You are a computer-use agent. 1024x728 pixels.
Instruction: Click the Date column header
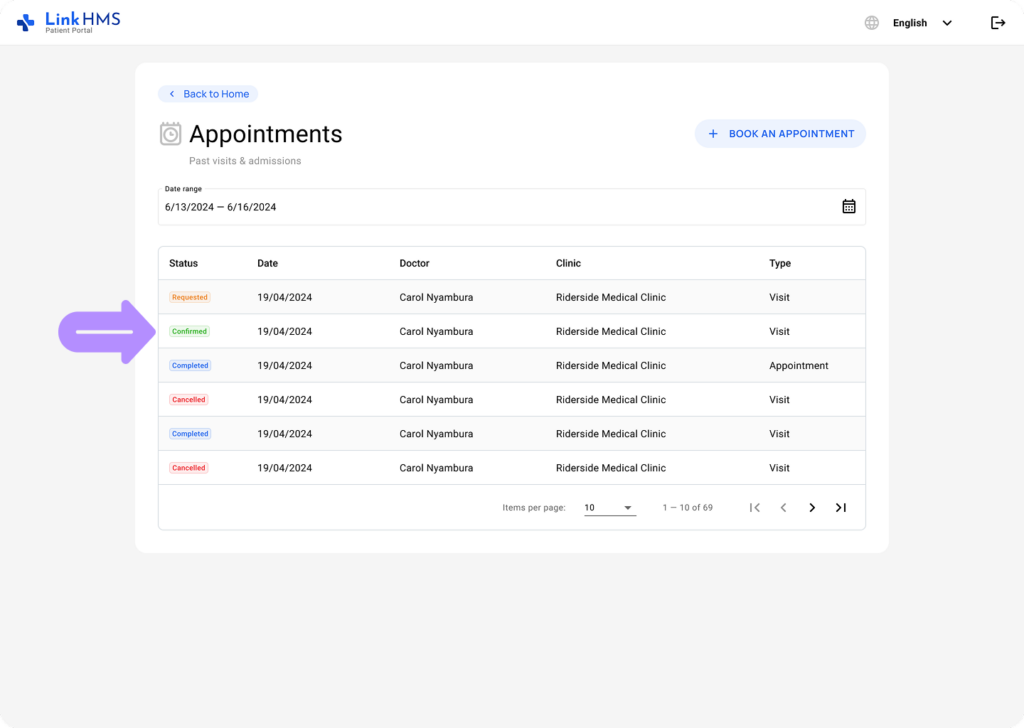(267, 263)
